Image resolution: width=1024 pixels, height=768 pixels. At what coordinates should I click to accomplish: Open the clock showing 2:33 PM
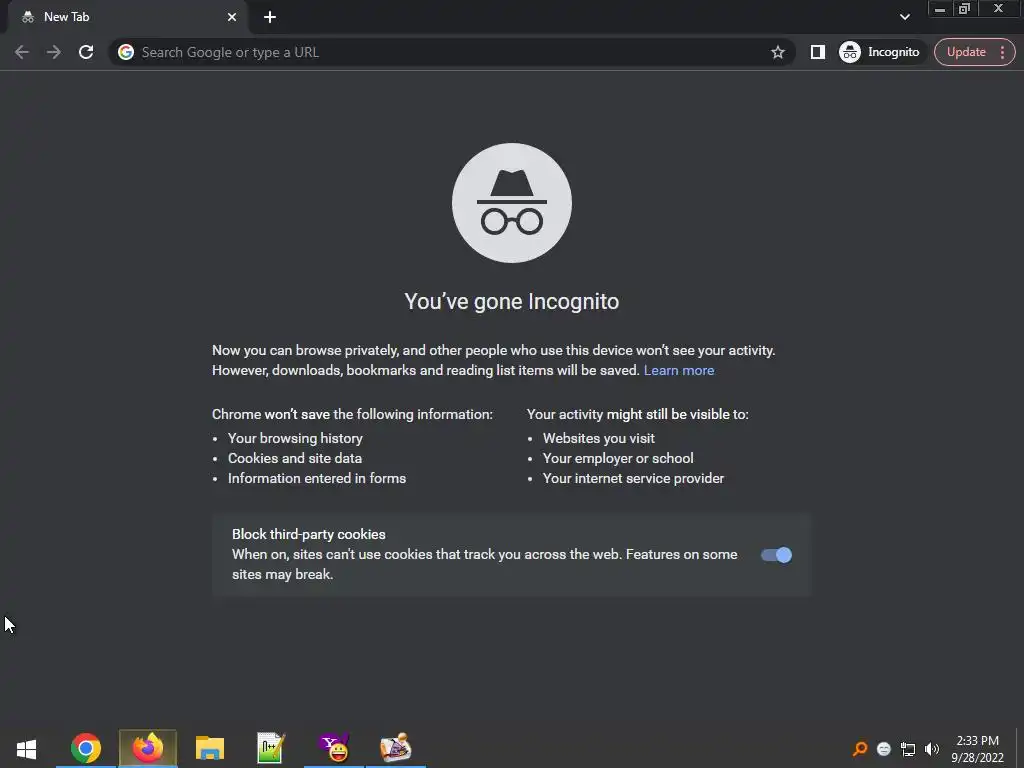click(x=977, y=749)
